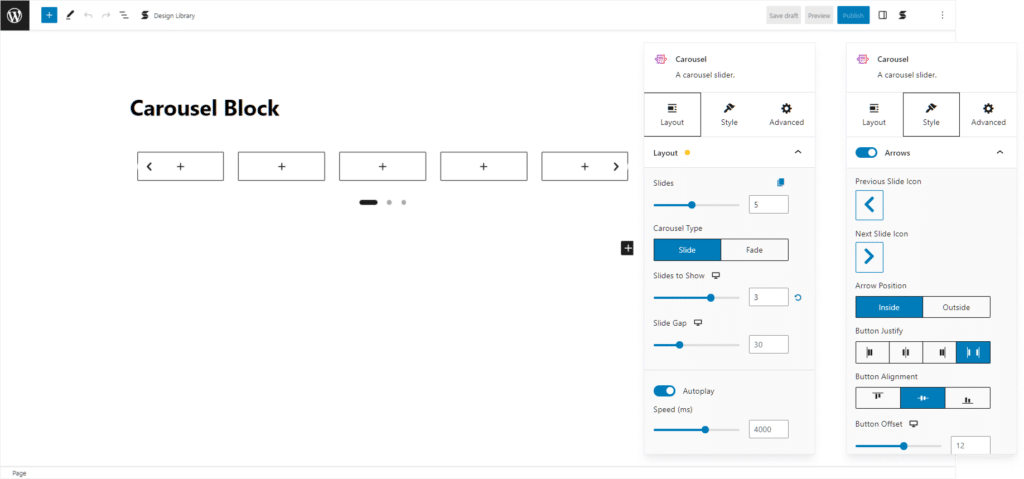Viewport: 1024px width, 479px height.
Task: Disable the Arrows toggle switch
Action: click(866, 153)
